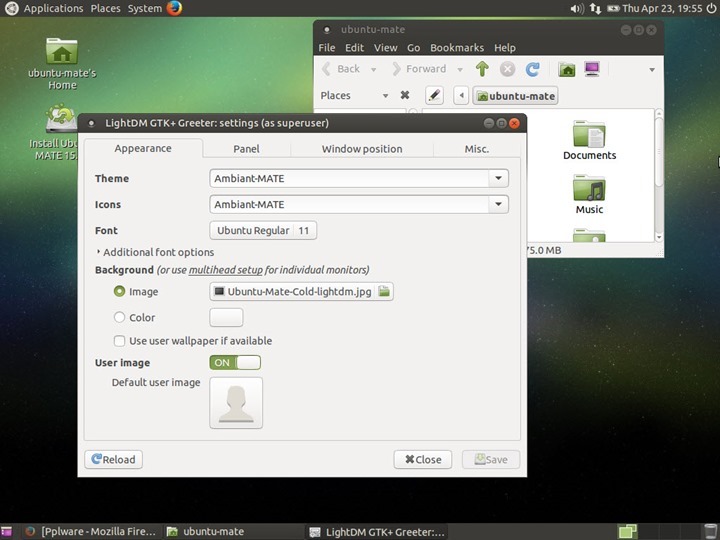Open the Bookmarks menu
The height and width of the screenshot is (540, 720).
pos(457,48)
